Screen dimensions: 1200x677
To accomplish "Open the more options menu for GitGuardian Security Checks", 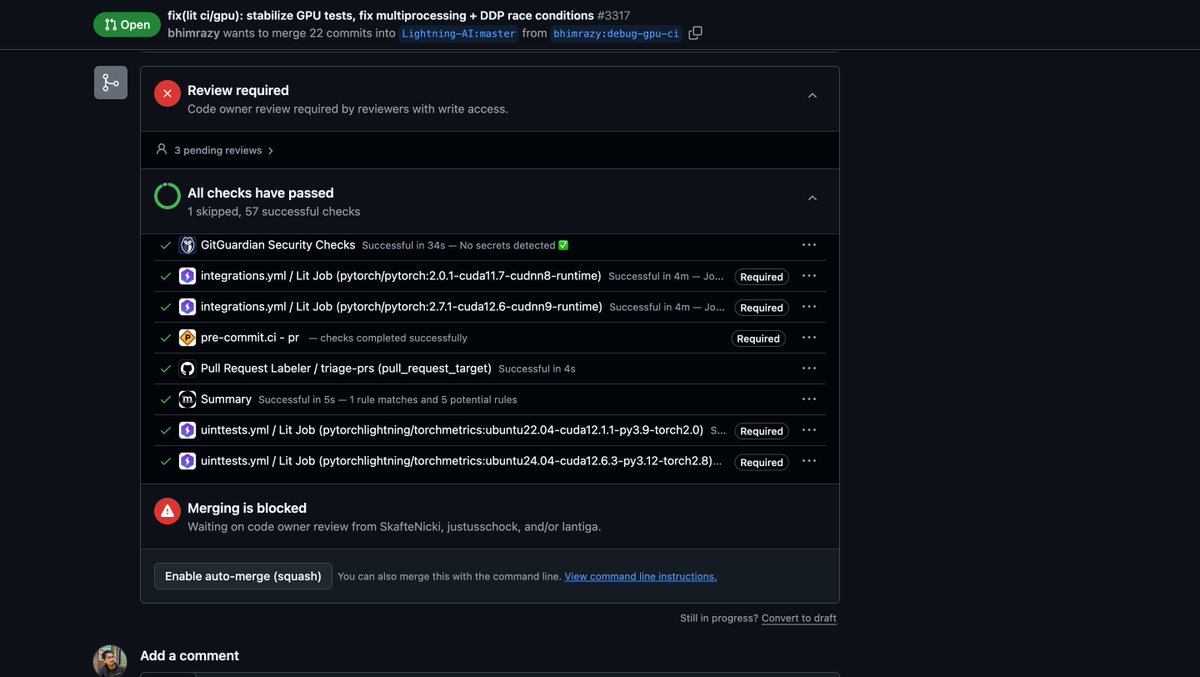I will click(809, 245).
